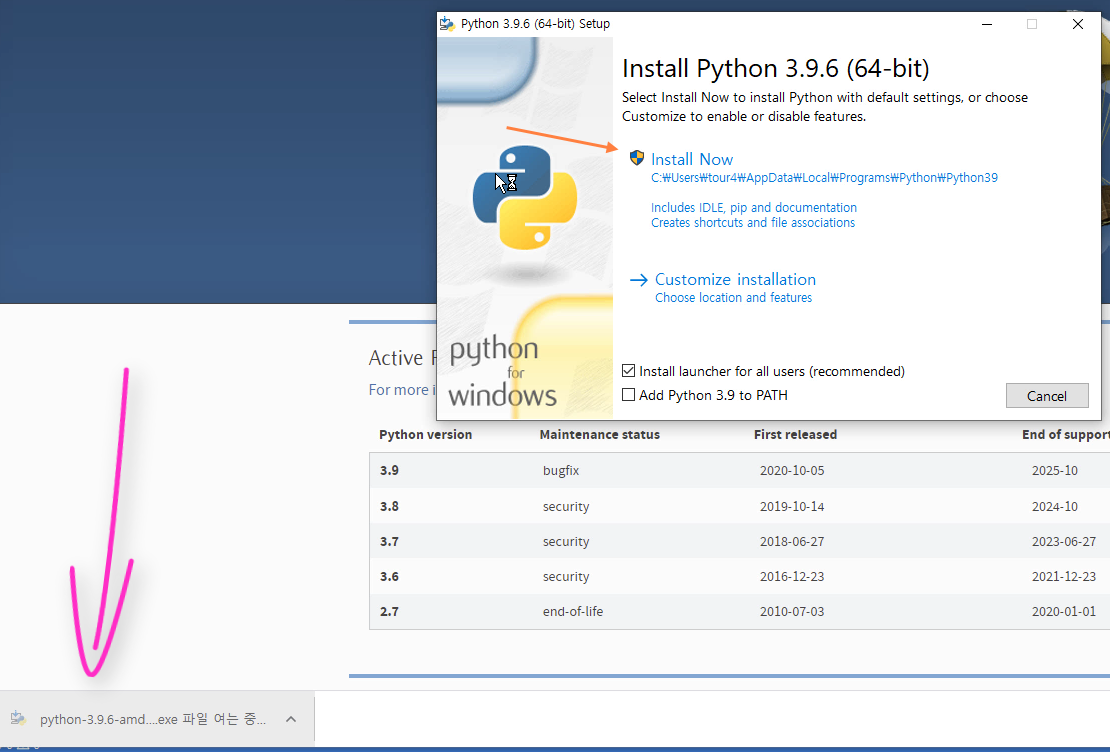Click the End of support column header
The image size is (1110, 752).
[x=1065, y=435]
